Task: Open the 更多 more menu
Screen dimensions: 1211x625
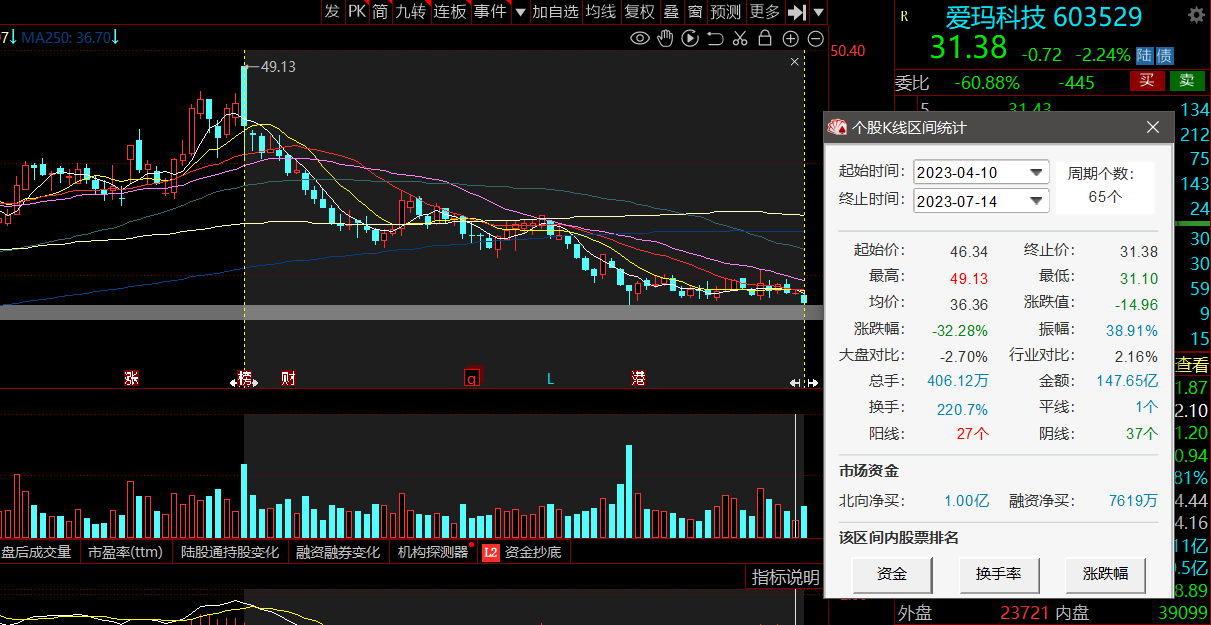Action: (x=764, y=12)
